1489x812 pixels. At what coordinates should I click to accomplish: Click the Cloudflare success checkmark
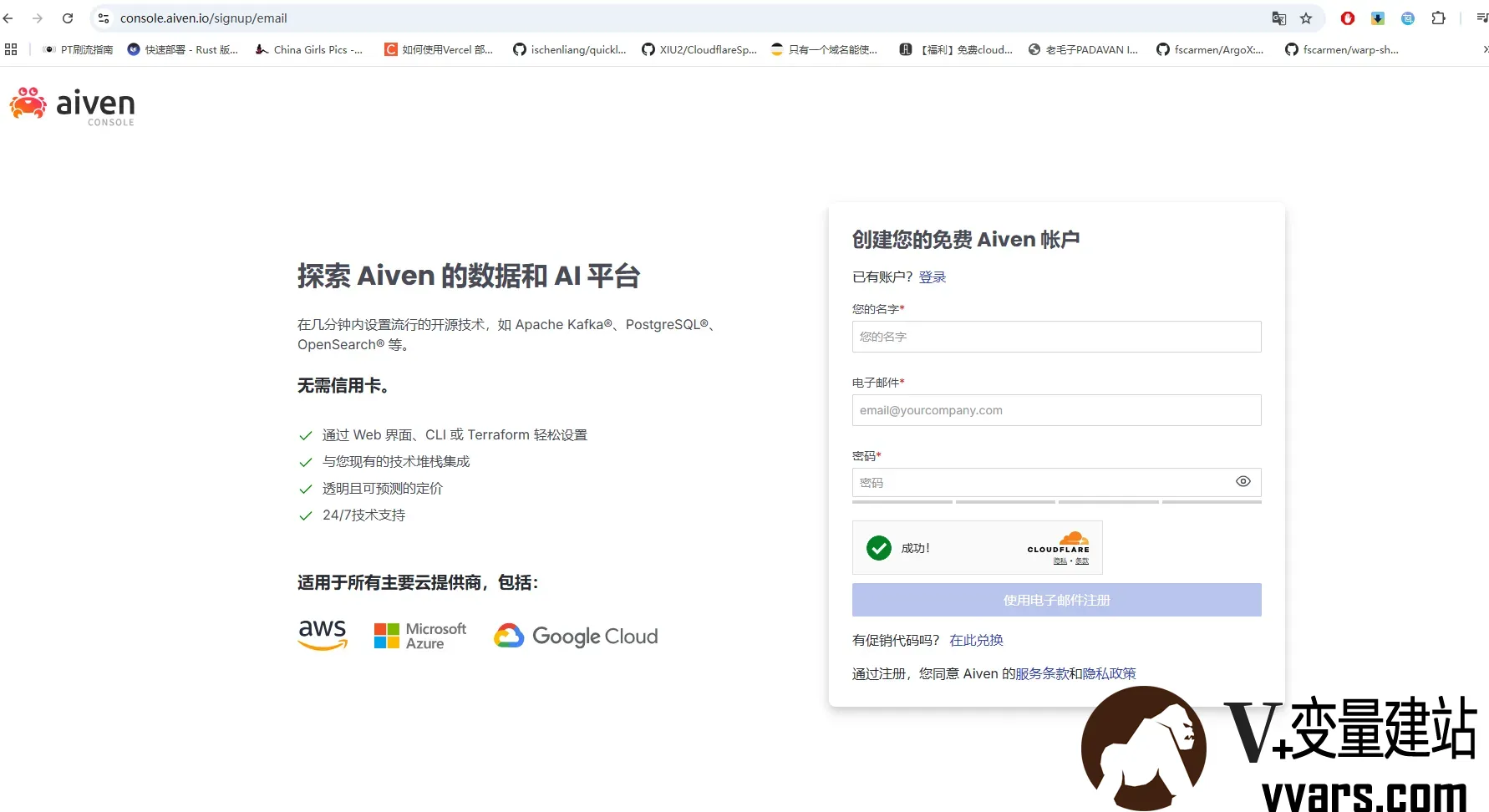click(879, 548)
